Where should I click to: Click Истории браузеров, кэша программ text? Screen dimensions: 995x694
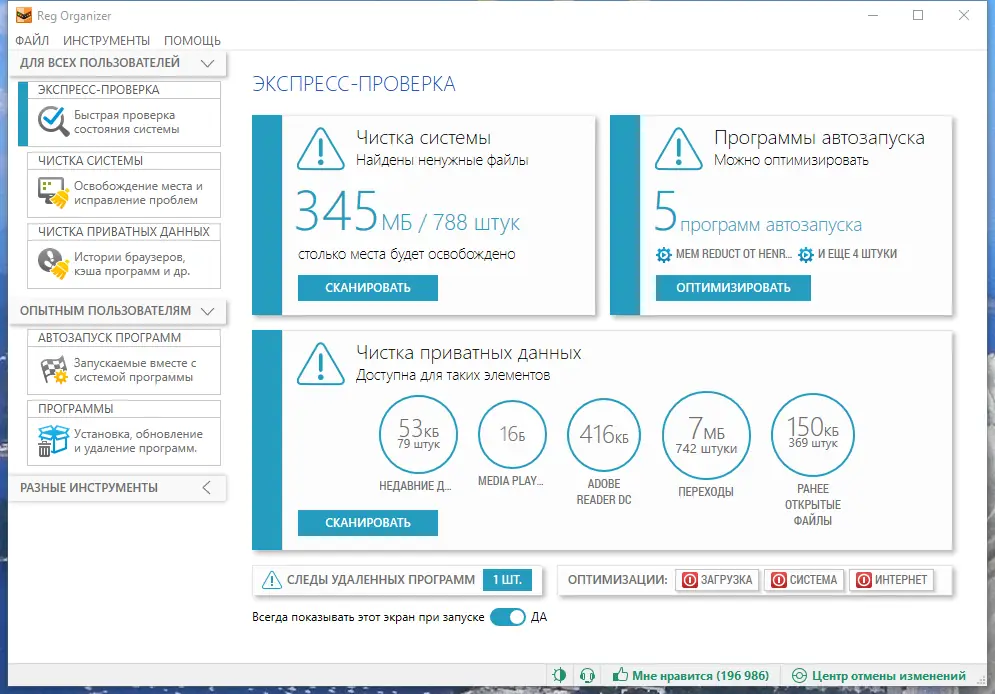132,264
